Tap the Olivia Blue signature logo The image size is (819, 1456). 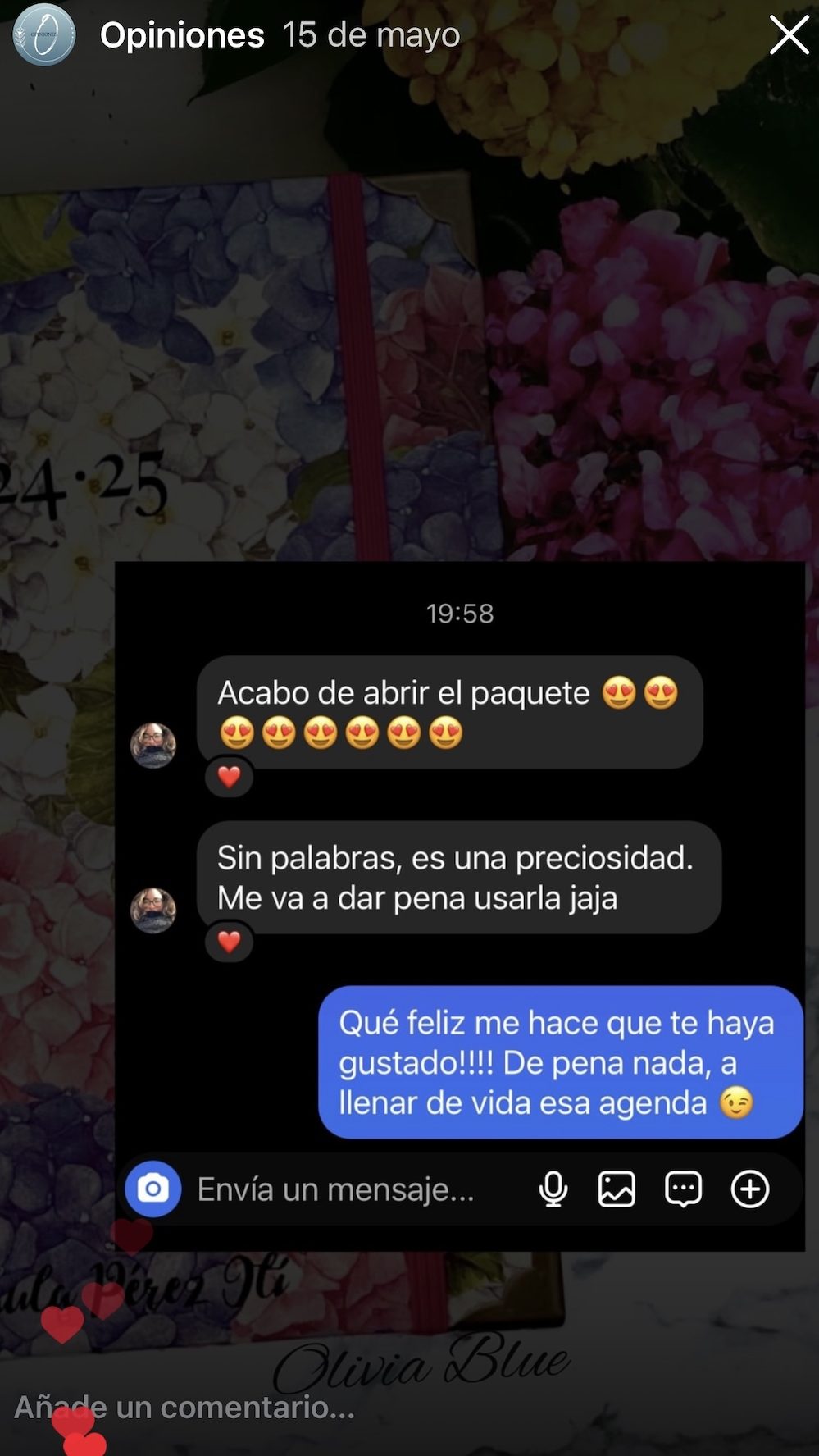click(x=421, y=1362)
